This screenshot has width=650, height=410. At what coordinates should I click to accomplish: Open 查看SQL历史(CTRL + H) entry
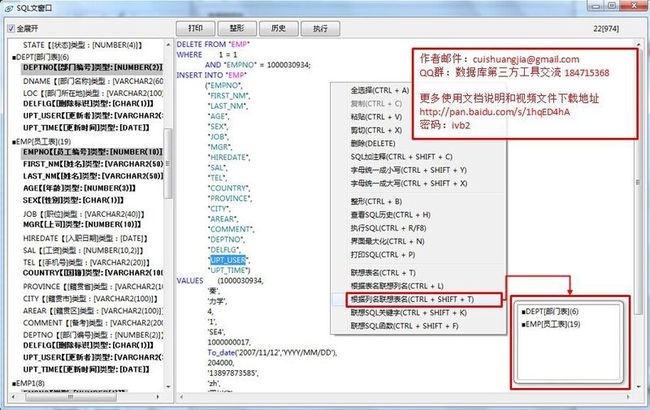390,215
